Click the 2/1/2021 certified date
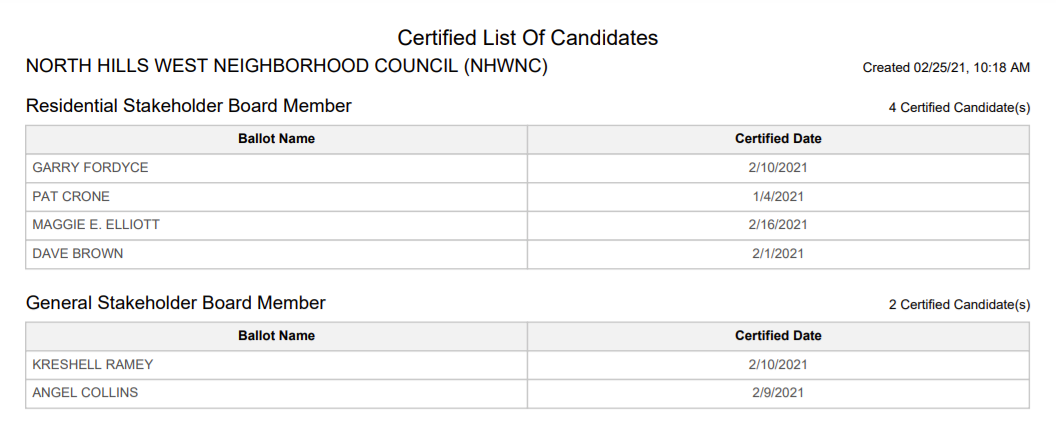 pyautogui.click(x=779, y=254)
